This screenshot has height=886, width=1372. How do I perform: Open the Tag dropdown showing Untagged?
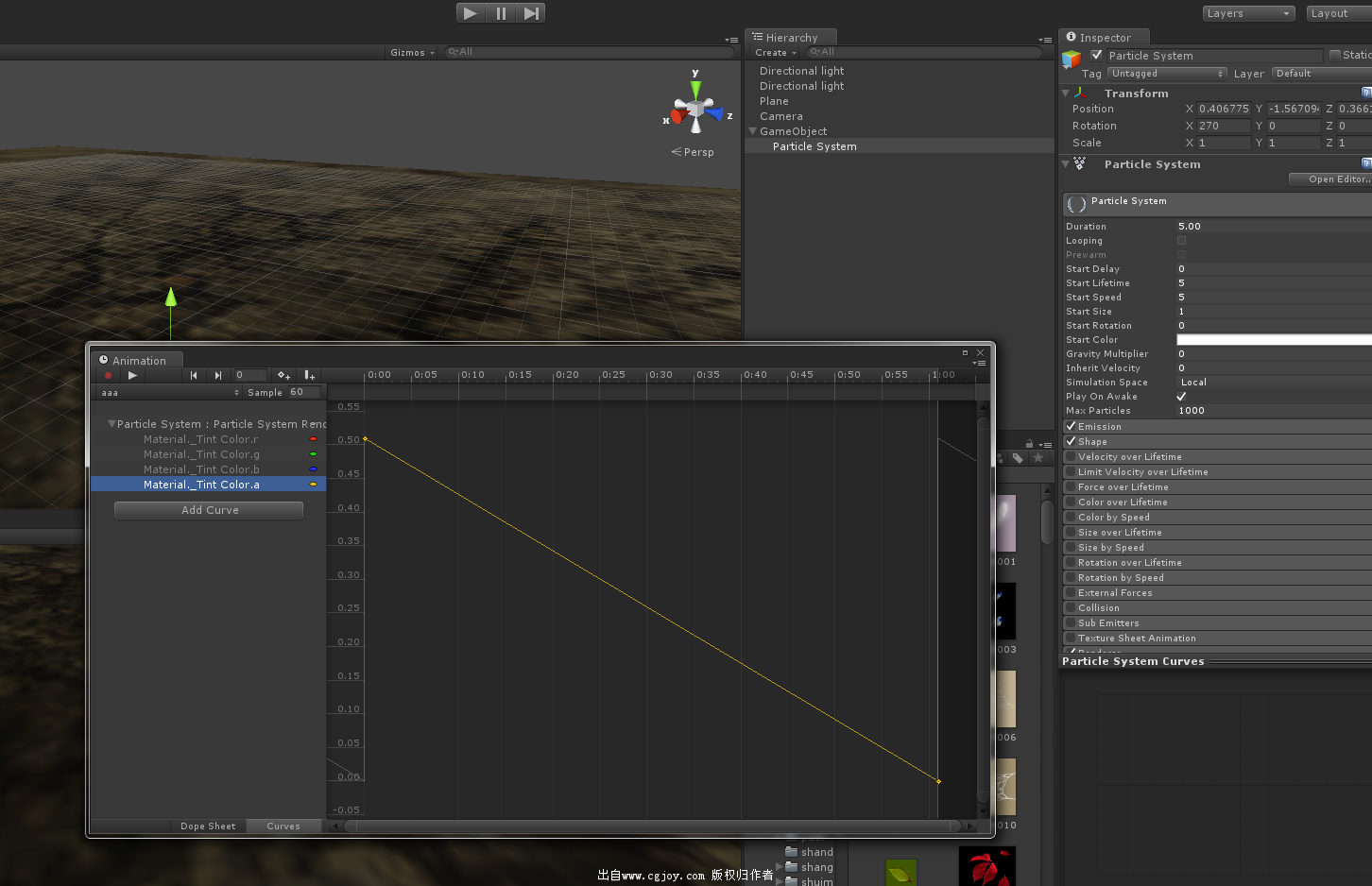pyautogui.click(x=1167, y=74)
